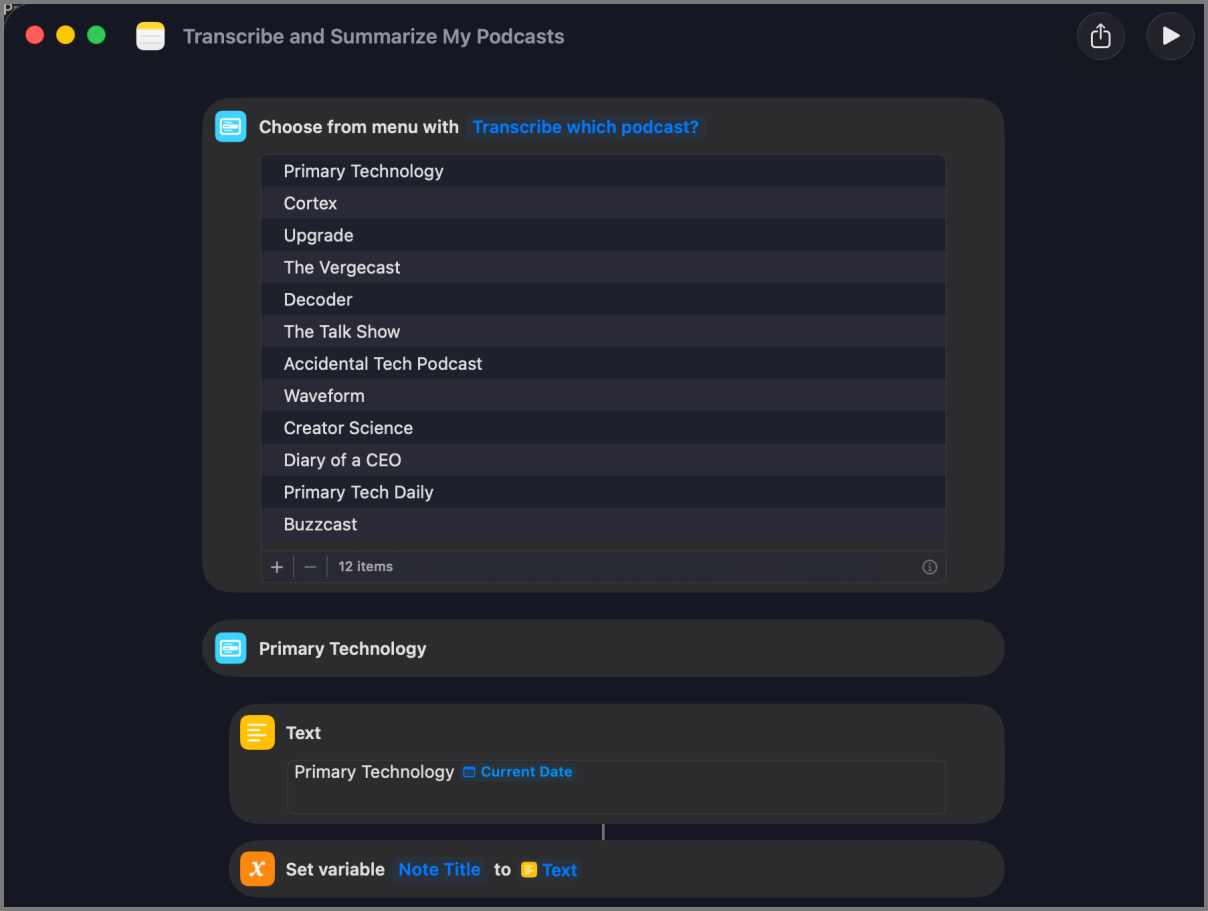Click the Set variable action icon
Viewport: 1208px width, 911px height.
tap(257, 869)
